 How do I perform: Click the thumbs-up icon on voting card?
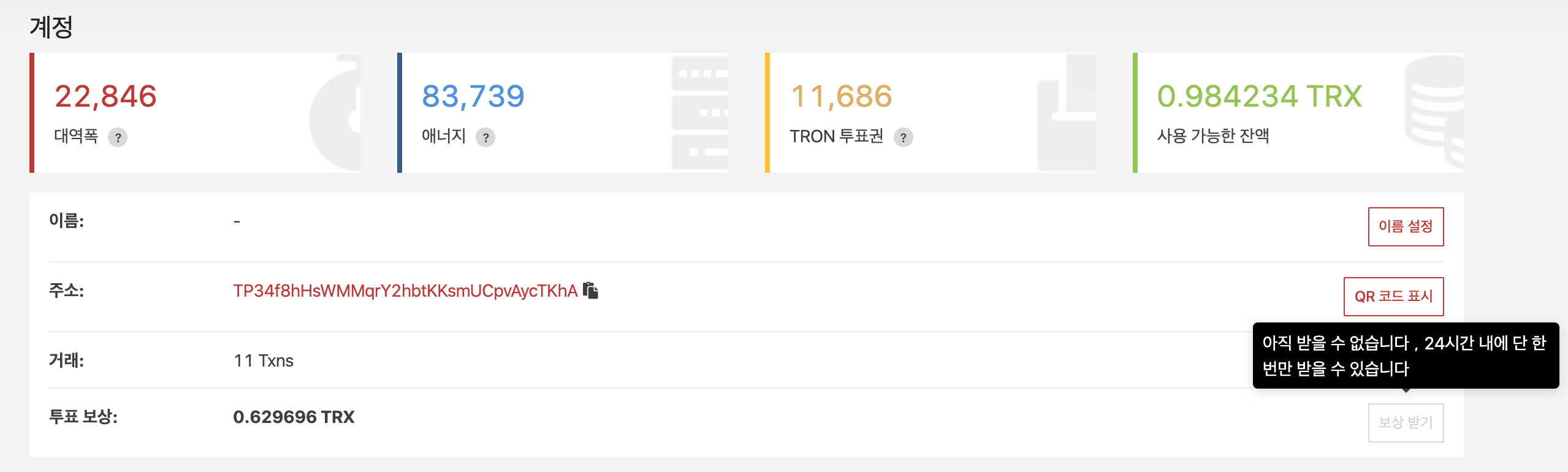pos(1067,113)
